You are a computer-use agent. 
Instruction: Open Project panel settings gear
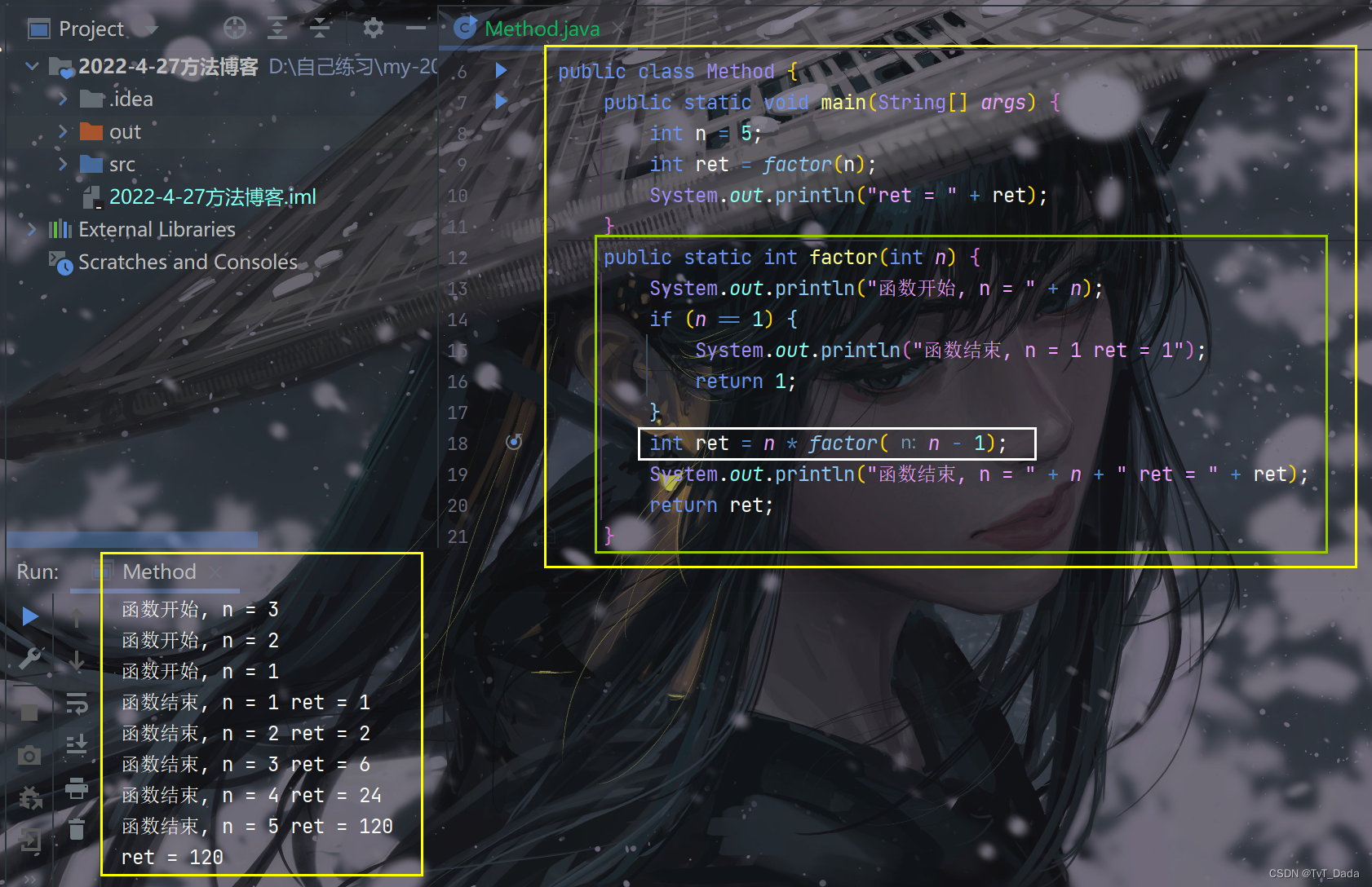point(374,29)
